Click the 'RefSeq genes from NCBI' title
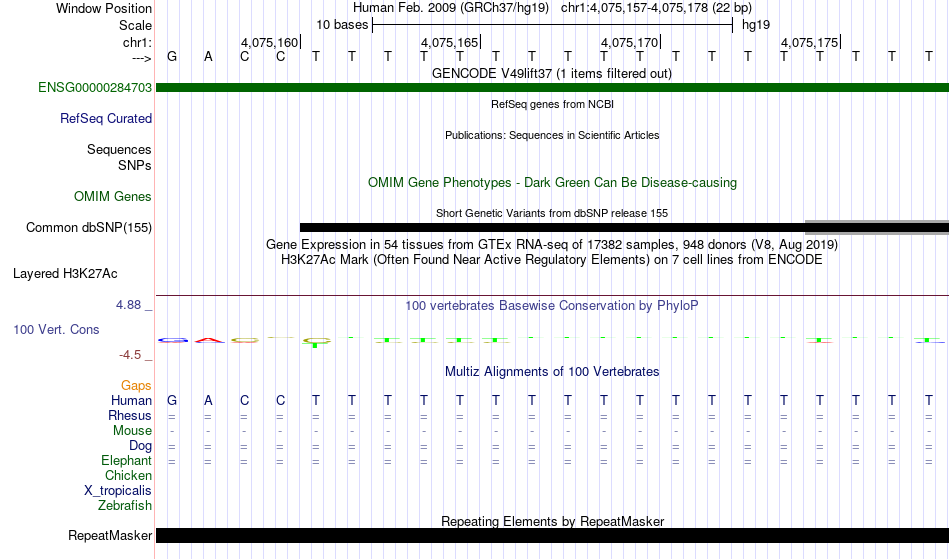 [553, 104]
